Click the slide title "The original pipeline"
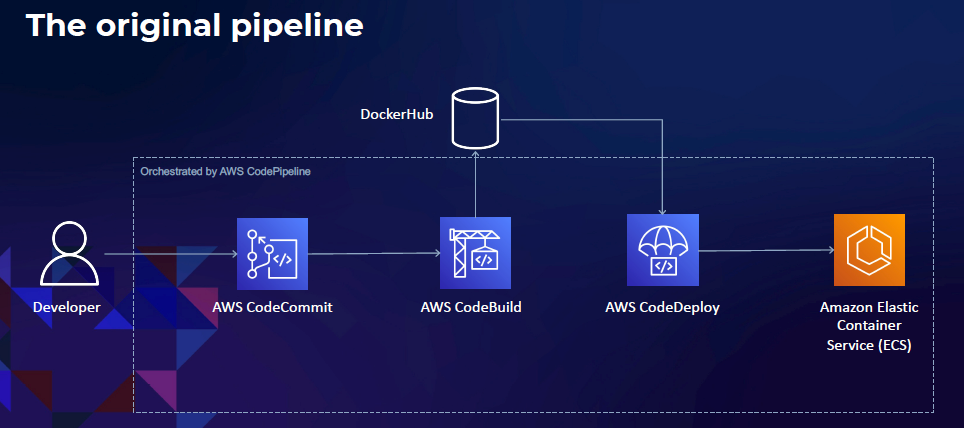The image size is (964, 428). pos(195,25)
